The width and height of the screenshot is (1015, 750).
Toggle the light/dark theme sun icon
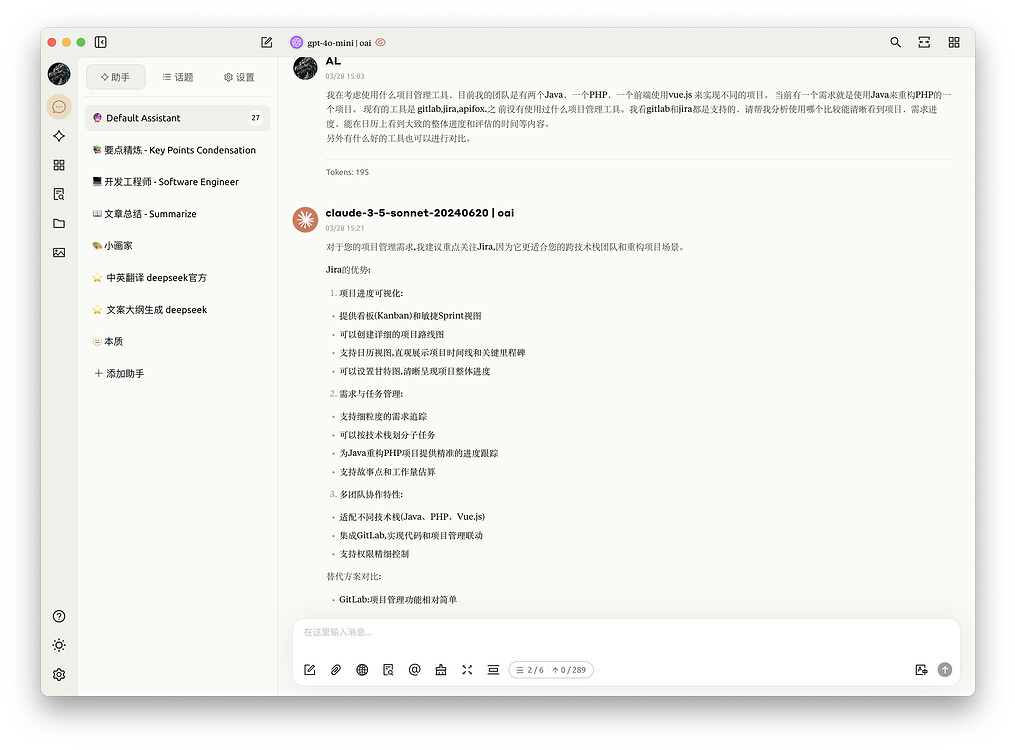coord(59,645)
